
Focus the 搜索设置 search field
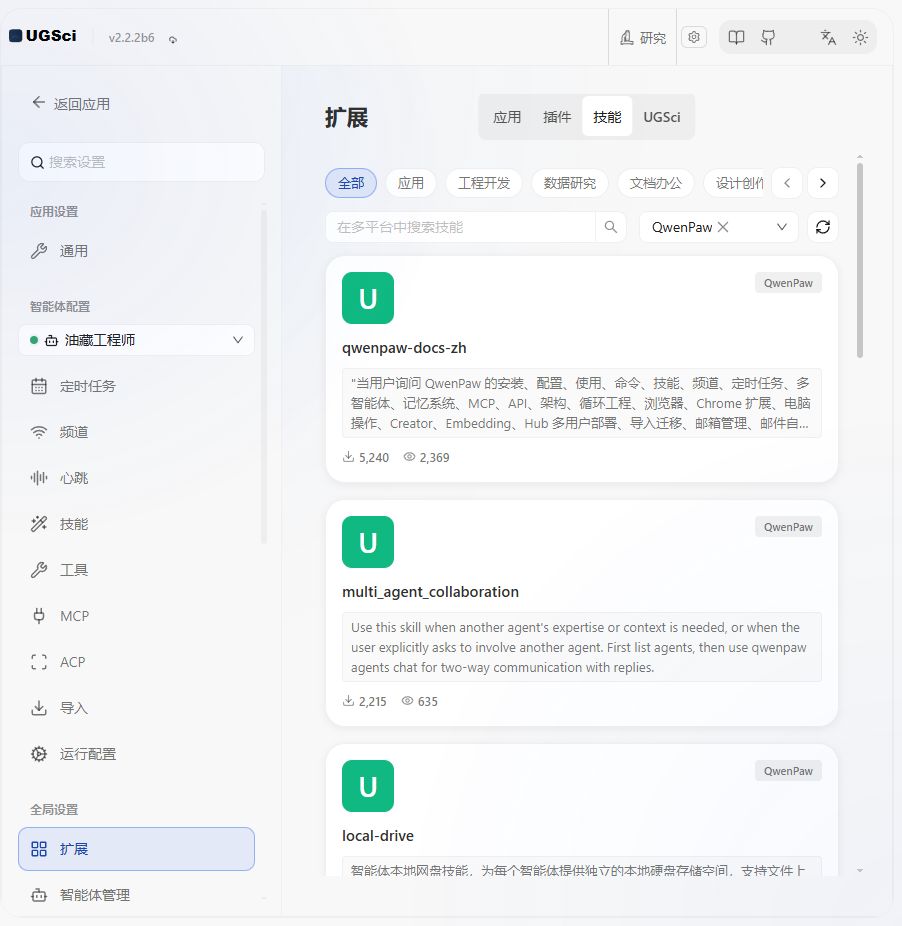(x=141, y=162)
